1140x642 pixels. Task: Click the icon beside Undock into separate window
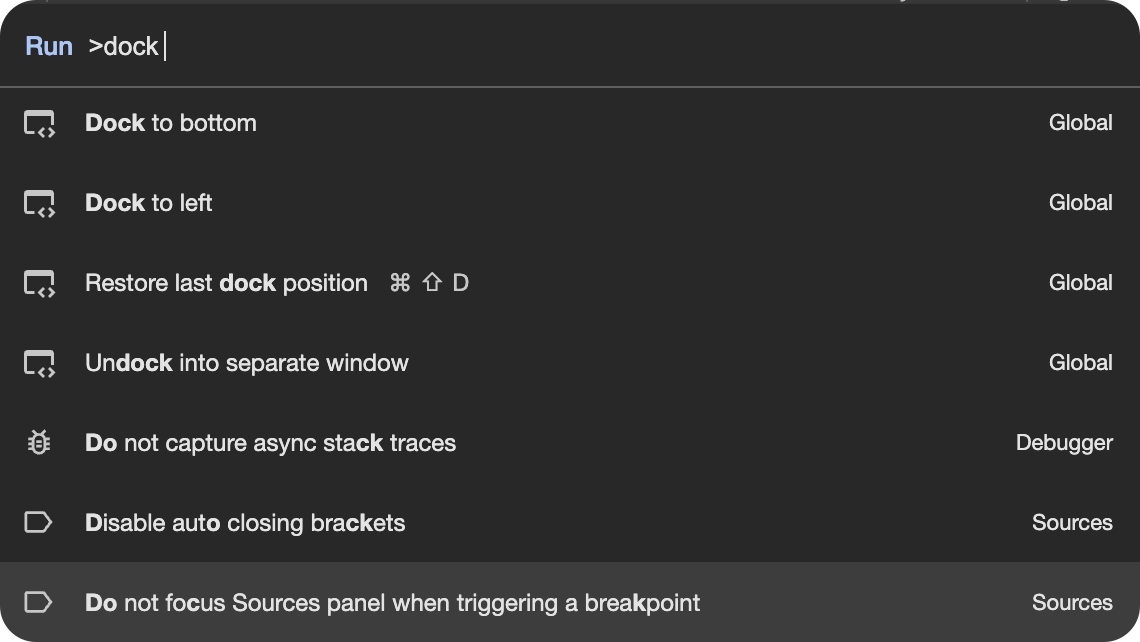point(38,362)
